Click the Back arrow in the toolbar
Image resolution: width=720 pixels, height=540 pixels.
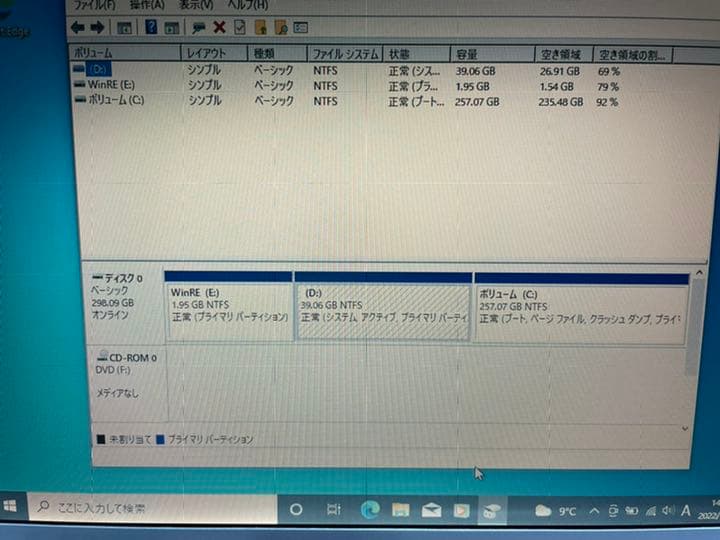78,28
